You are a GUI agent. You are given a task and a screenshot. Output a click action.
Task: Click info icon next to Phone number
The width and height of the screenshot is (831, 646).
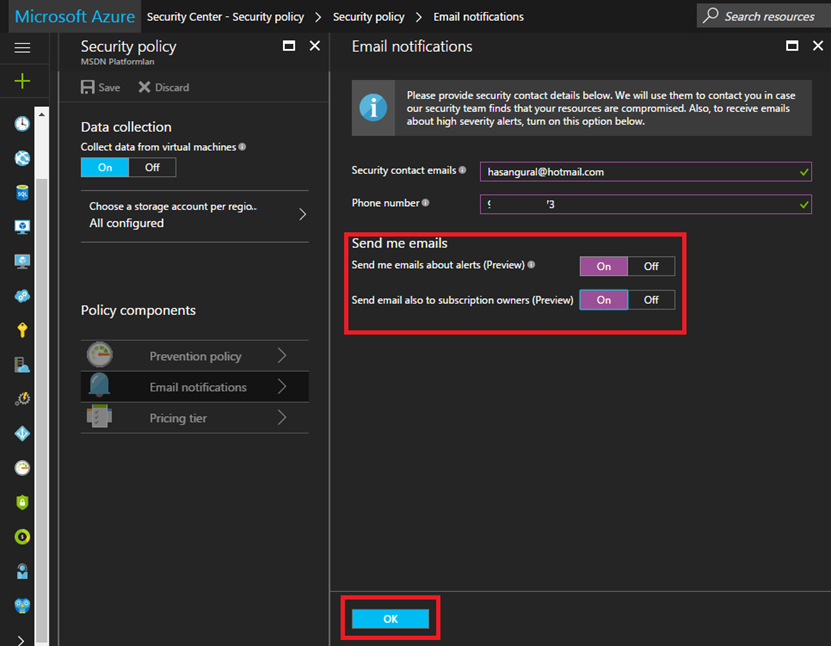pos(426,203)
